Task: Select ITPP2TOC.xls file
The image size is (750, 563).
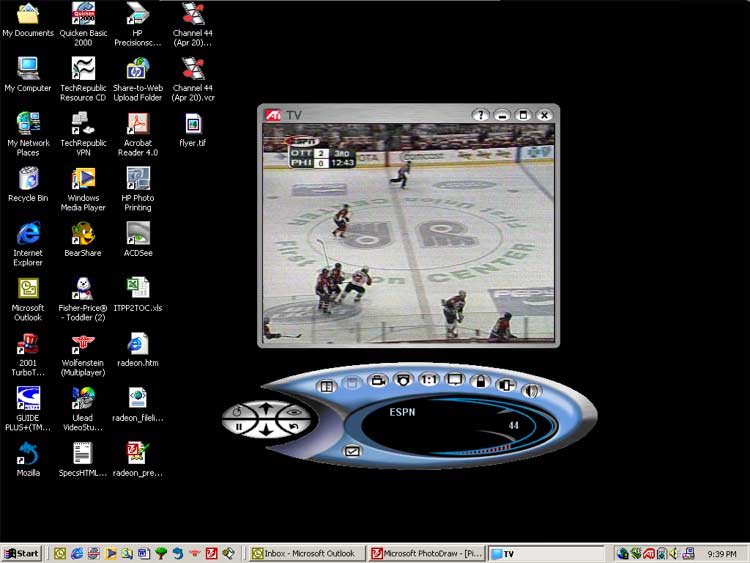Action: (138, 295)
